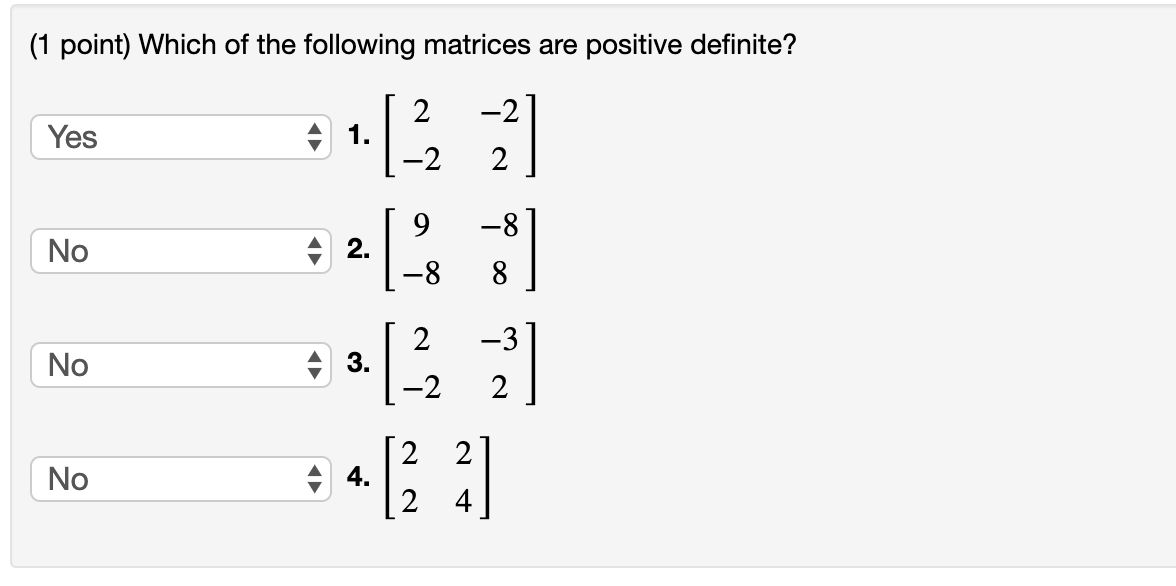Click the stepper arrows on the second dropdown
1176x586 pixels.
[x=316, y=250]
